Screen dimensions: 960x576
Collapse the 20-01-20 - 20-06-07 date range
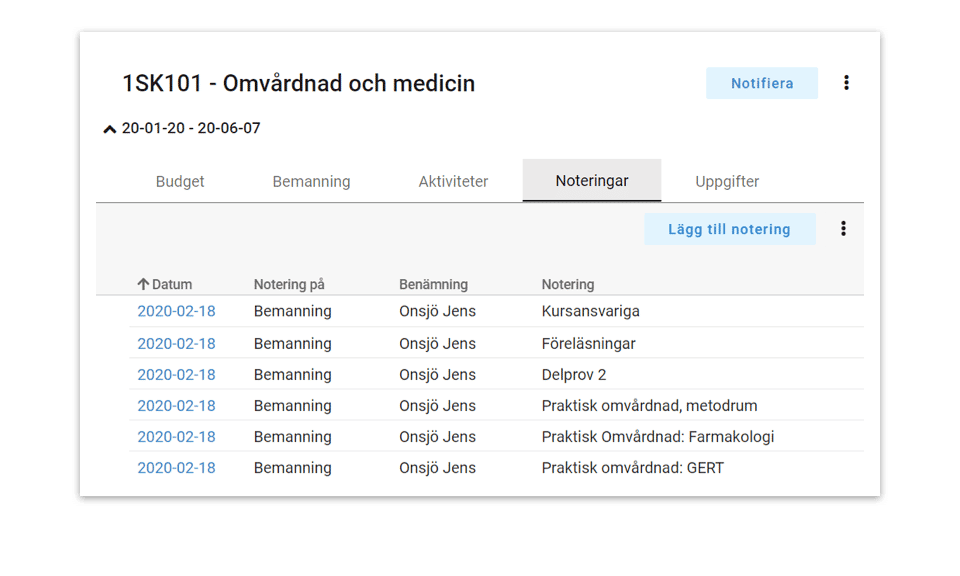(x=110, y=129)
